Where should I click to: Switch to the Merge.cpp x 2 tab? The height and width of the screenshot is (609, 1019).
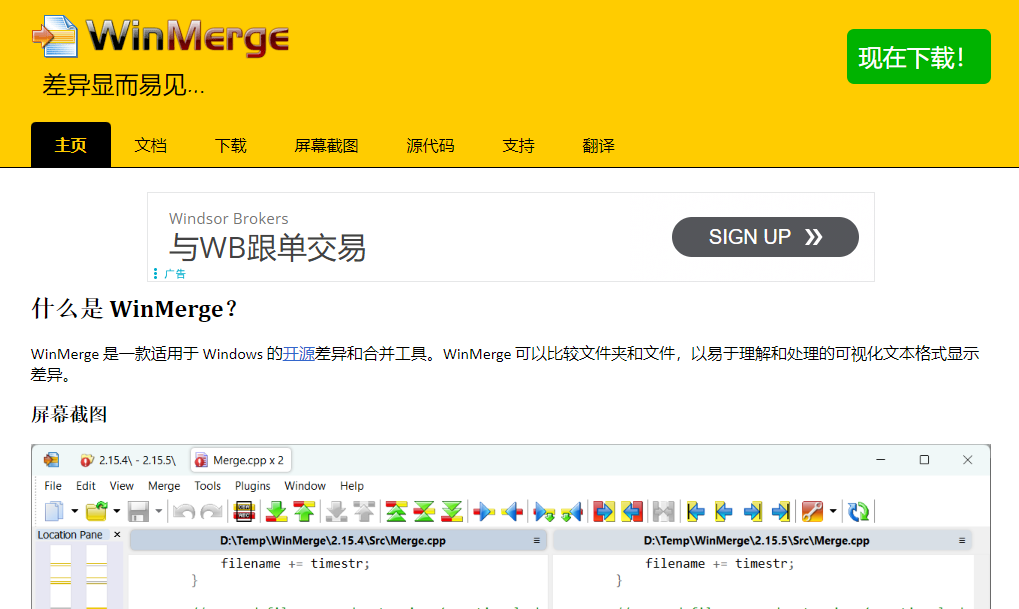click(240, 460)
